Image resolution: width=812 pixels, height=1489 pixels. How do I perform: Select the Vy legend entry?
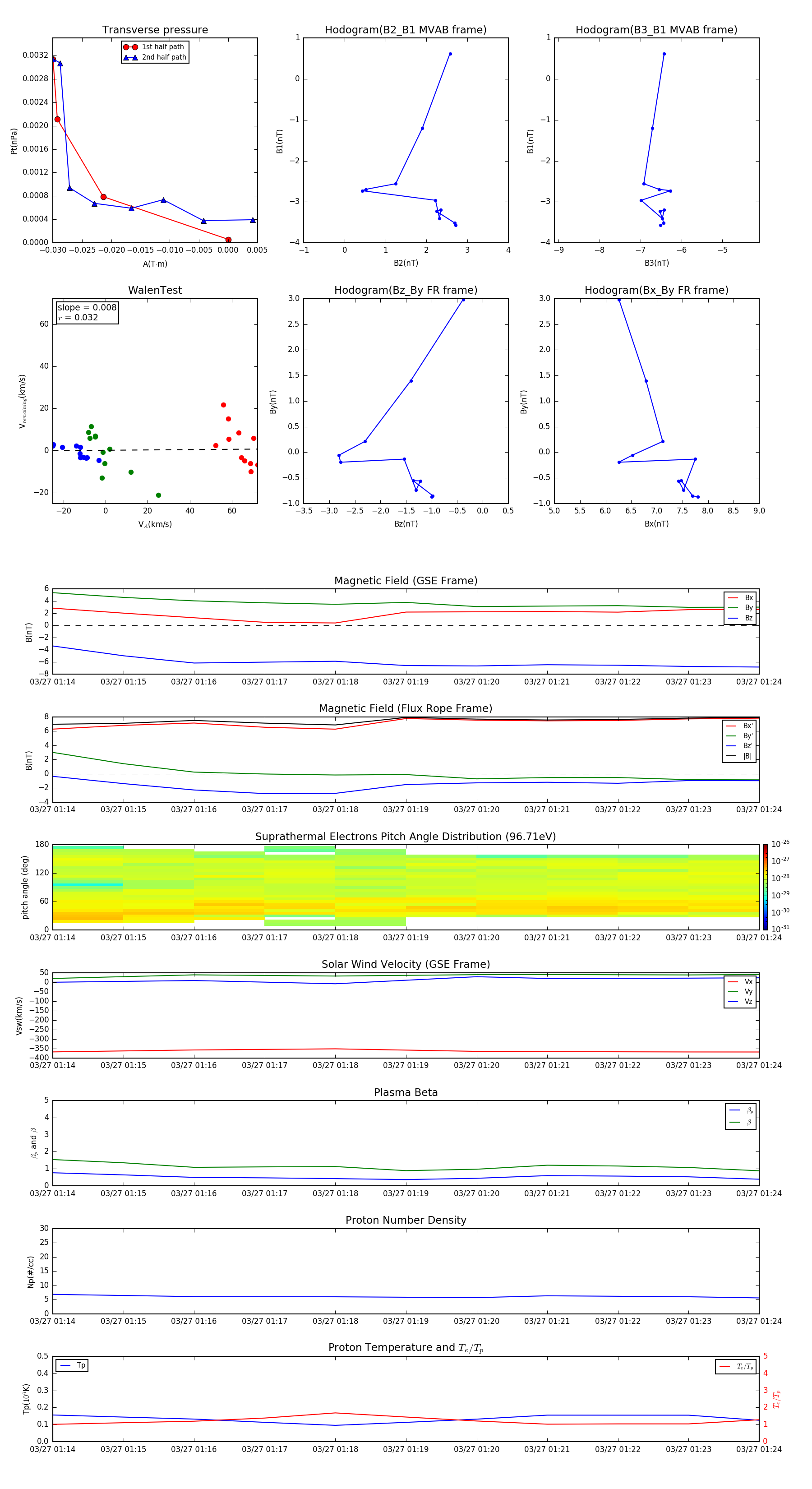click(x=740, y=991)
